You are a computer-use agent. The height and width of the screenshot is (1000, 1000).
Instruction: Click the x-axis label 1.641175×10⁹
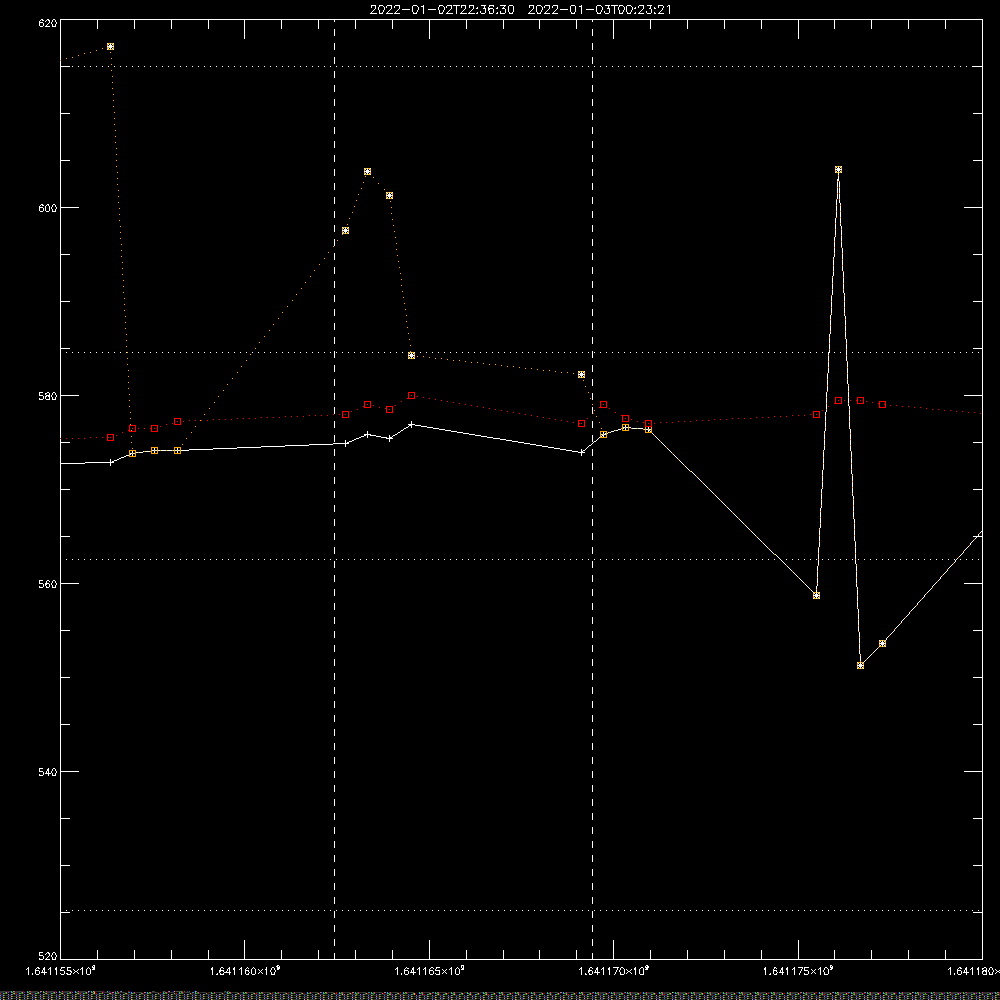(798, 971)
